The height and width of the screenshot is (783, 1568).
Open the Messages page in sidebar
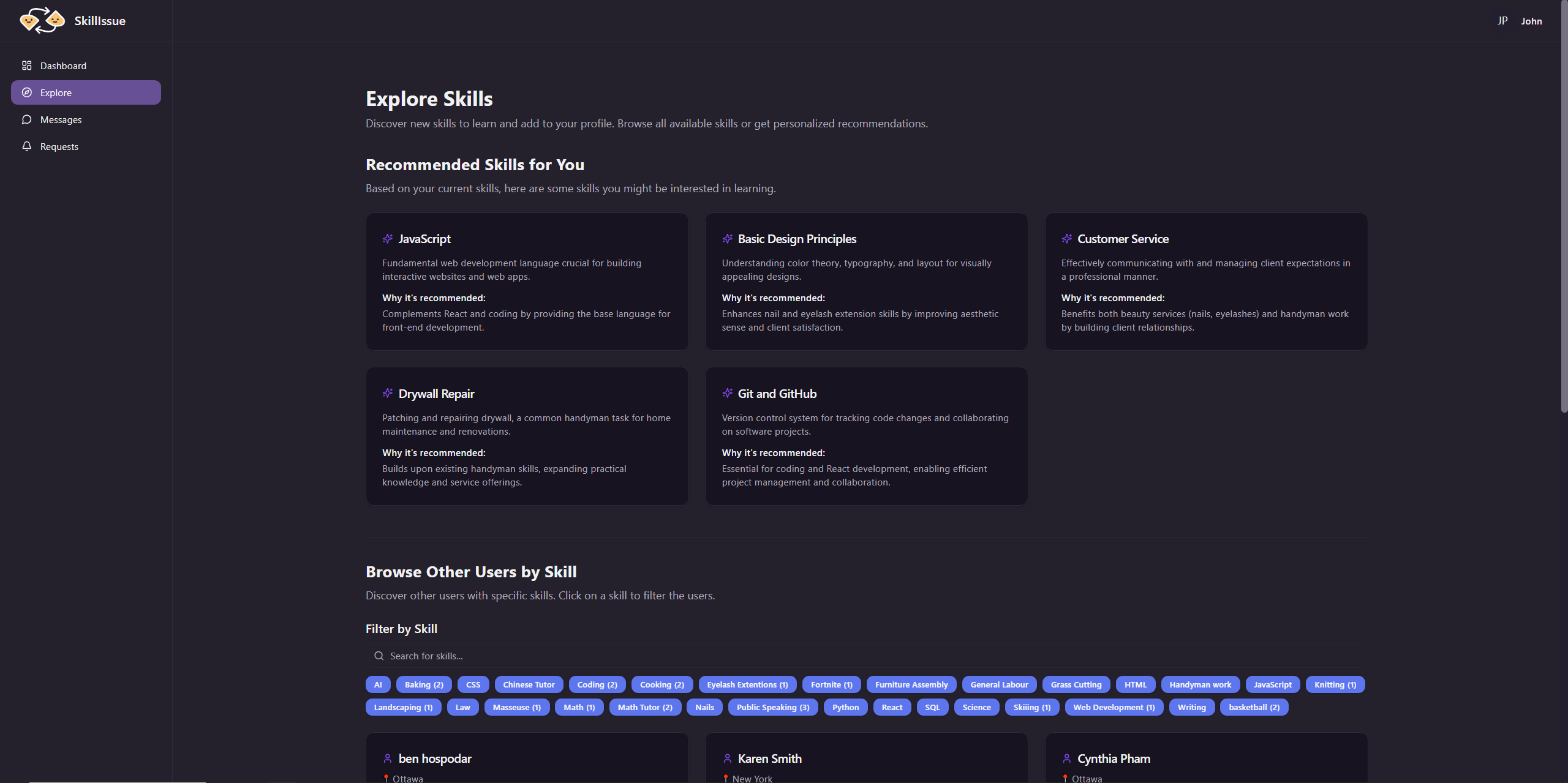pyautogui.click(x=61, y=119)
